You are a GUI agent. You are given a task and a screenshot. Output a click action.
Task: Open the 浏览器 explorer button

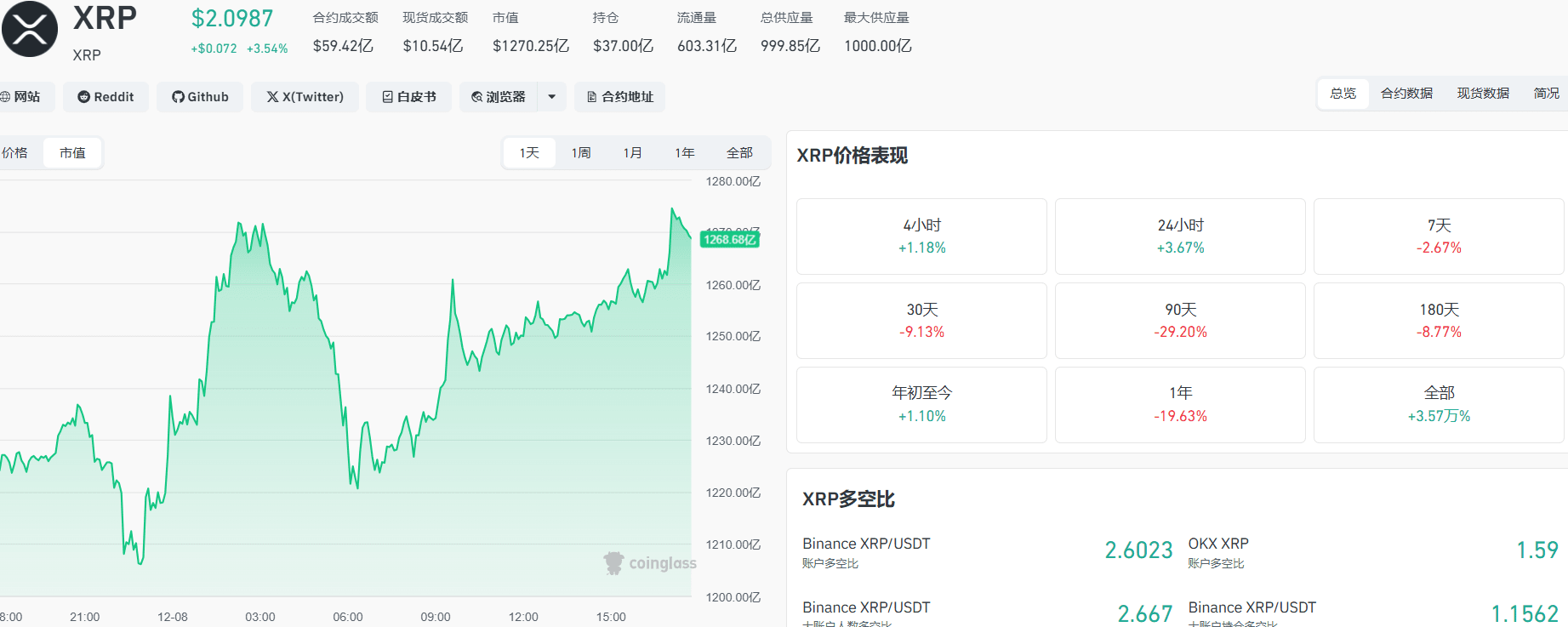(x=499, y=97)
